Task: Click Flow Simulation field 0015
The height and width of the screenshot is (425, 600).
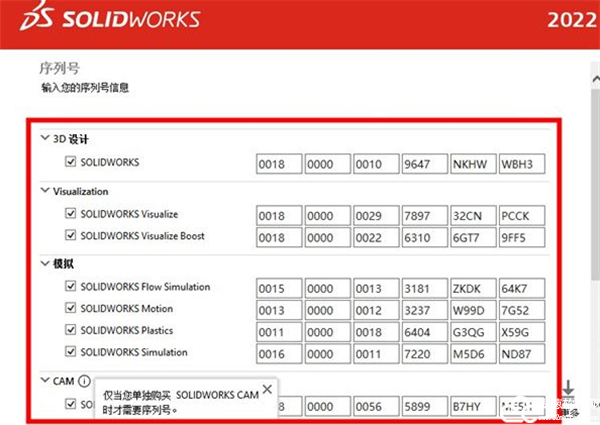Action: tap(279, 288)
